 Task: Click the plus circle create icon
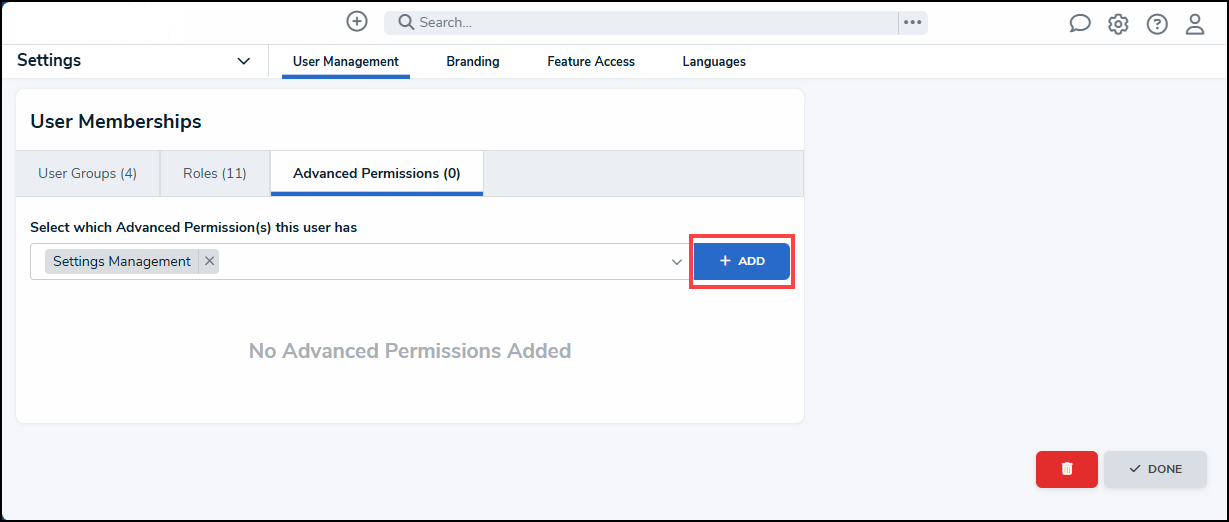357,21
